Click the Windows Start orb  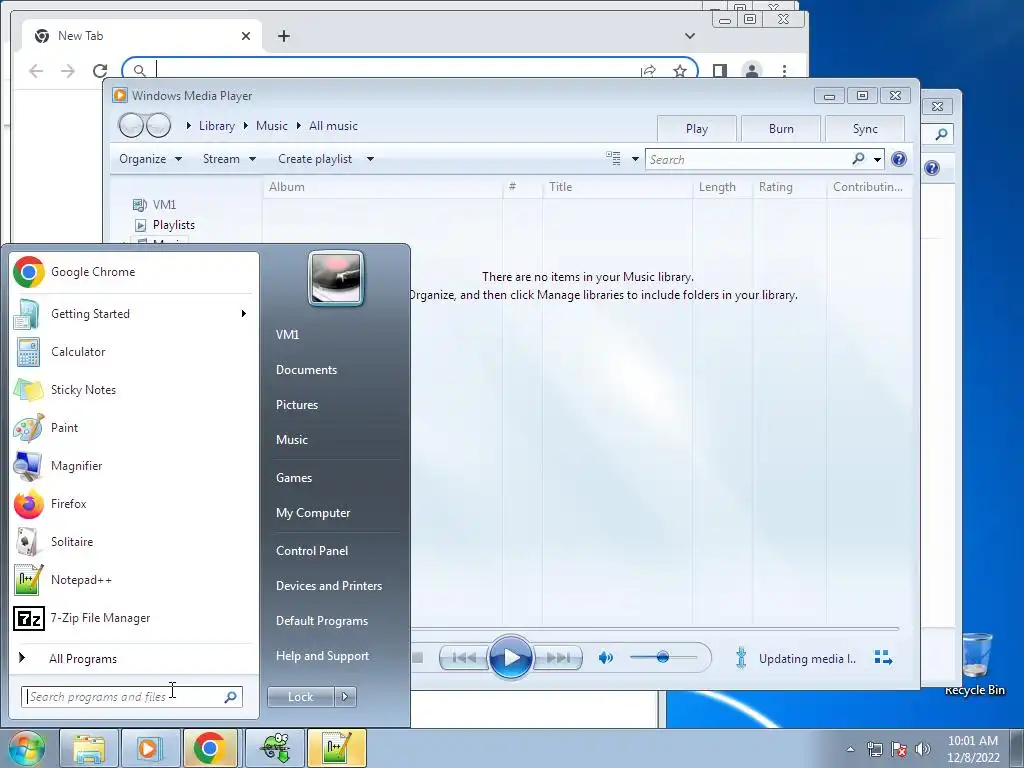(26, 748)
